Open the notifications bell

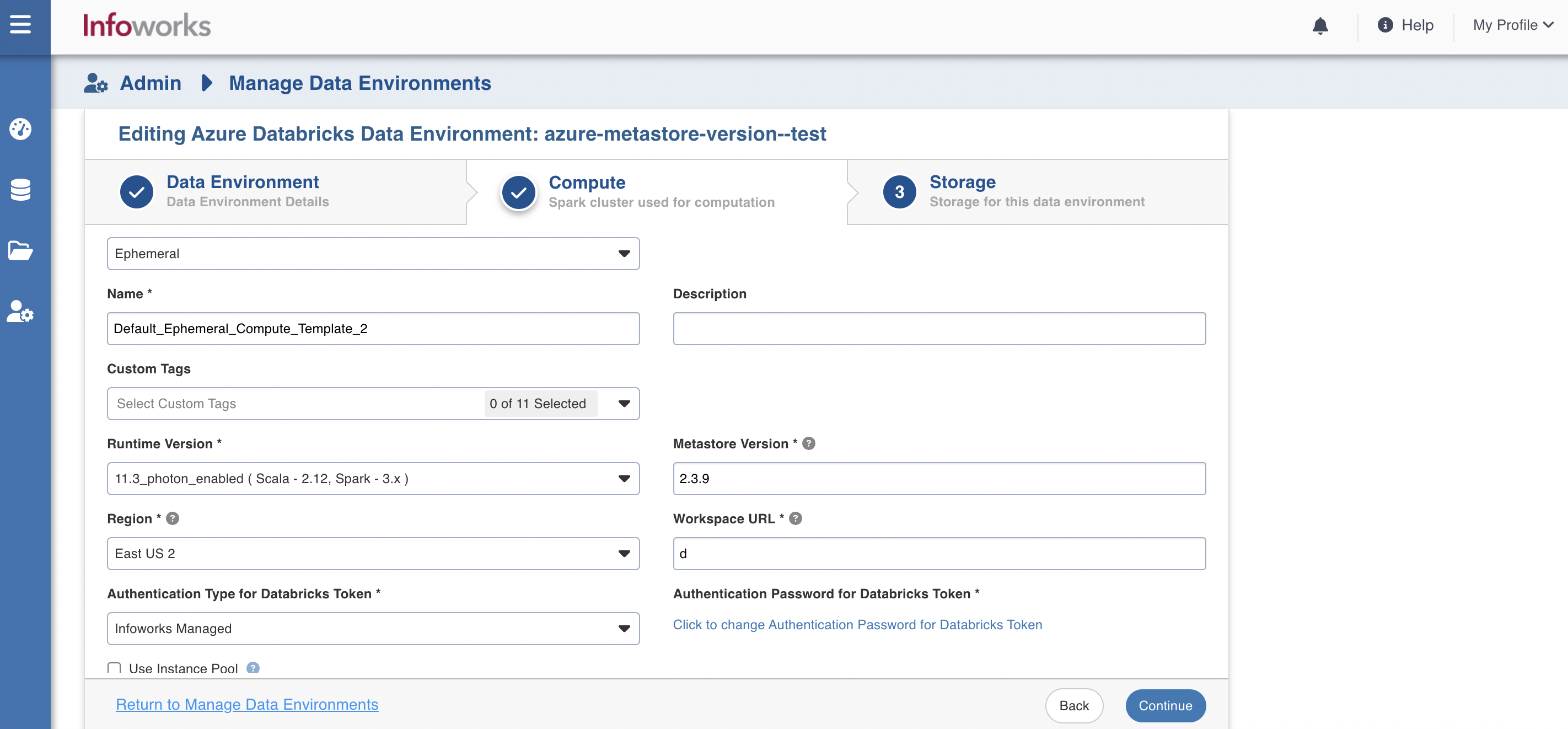(1320, 25)
